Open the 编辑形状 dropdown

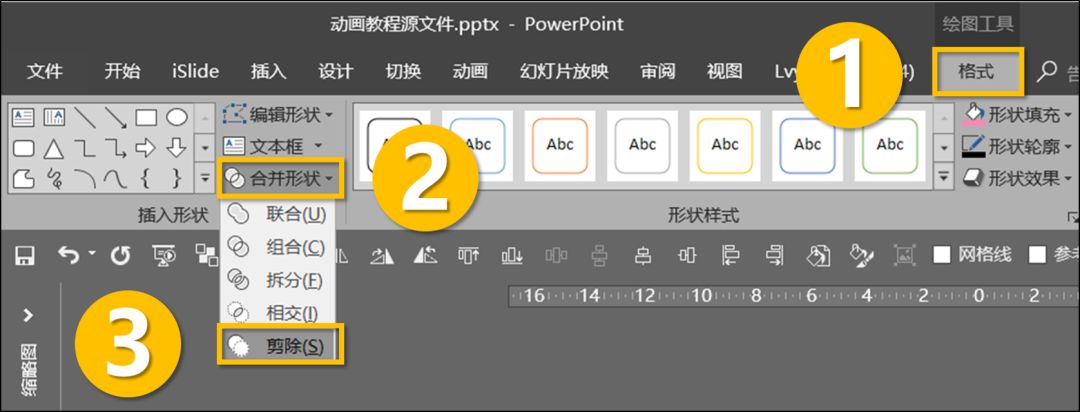pyautogui.click(x=278, y=115)
